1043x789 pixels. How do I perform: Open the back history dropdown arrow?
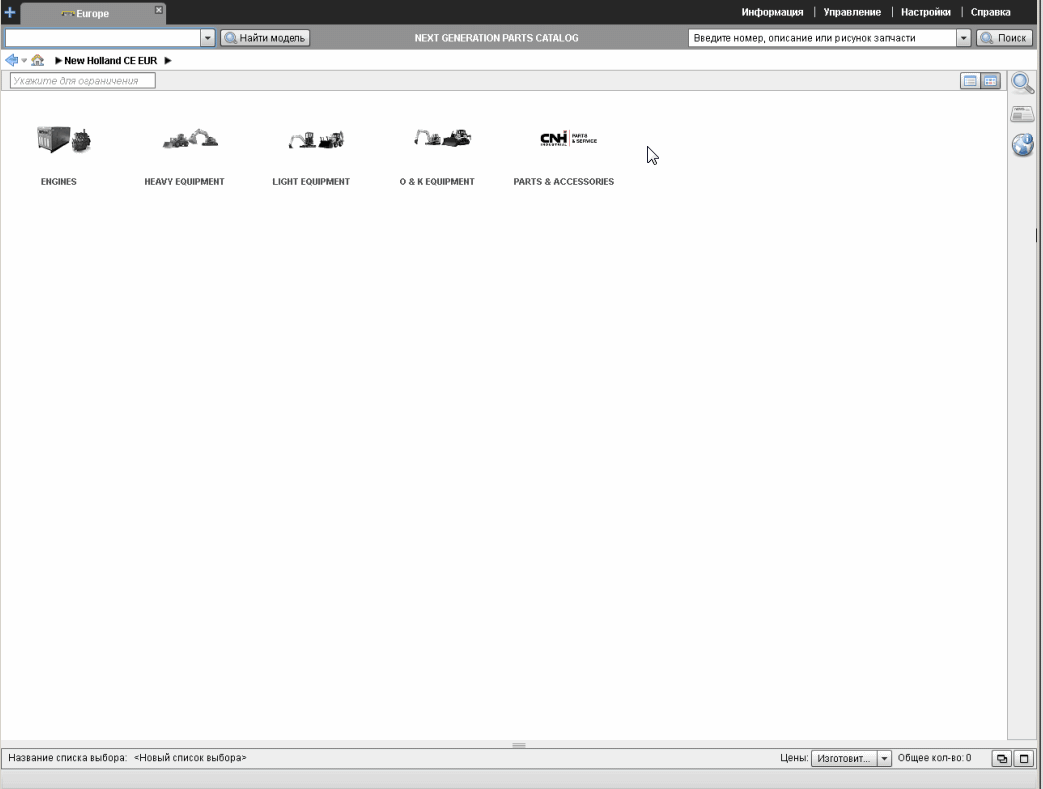click(24, 61)
